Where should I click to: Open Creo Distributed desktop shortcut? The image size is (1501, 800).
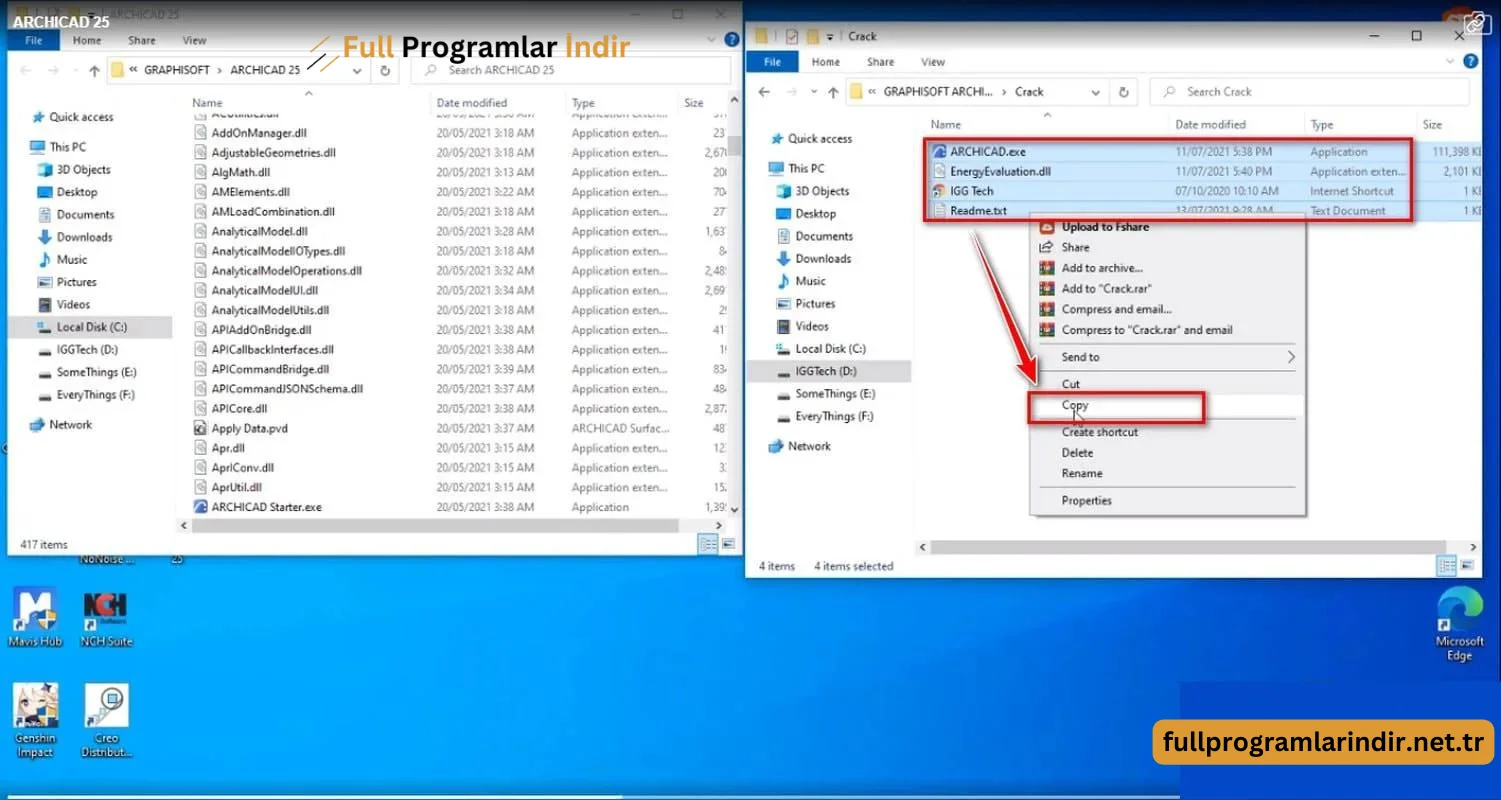[105, 721]
